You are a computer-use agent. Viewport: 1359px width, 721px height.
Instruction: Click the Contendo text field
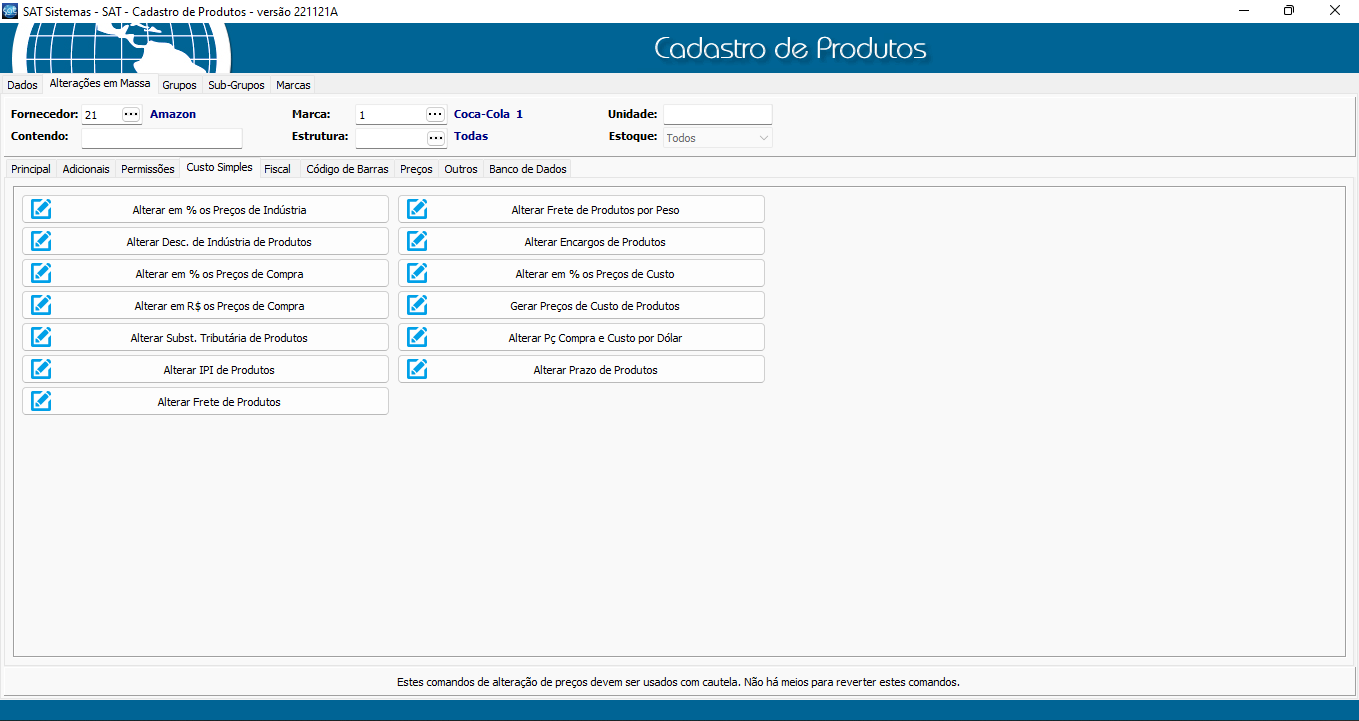[162, 138]
